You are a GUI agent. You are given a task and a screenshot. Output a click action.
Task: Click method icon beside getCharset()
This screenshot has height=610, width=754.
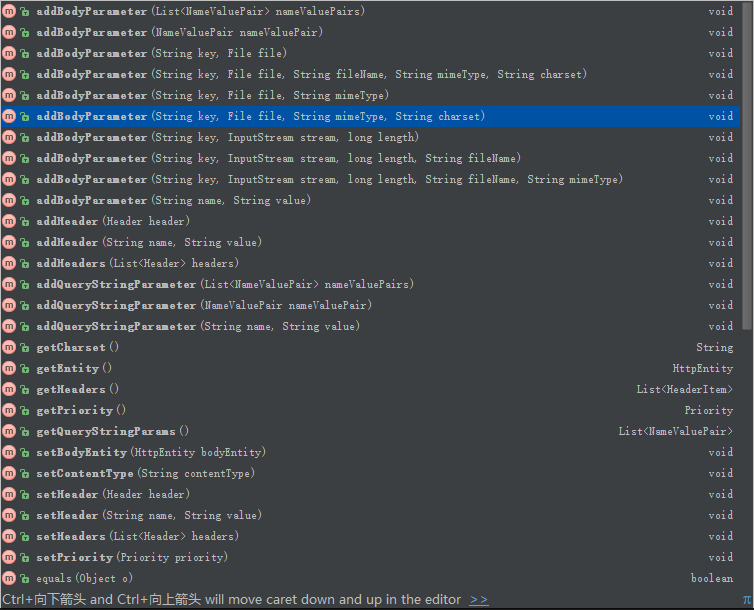(9, 347)
